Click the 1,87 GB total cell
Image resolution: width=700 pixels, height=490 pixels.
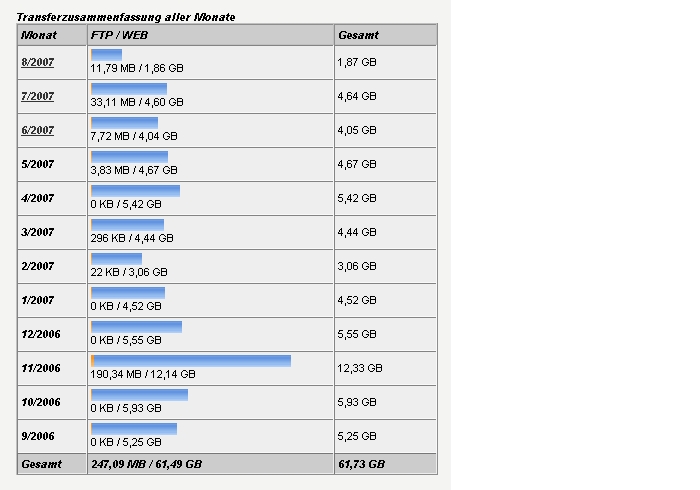[357, 62]
